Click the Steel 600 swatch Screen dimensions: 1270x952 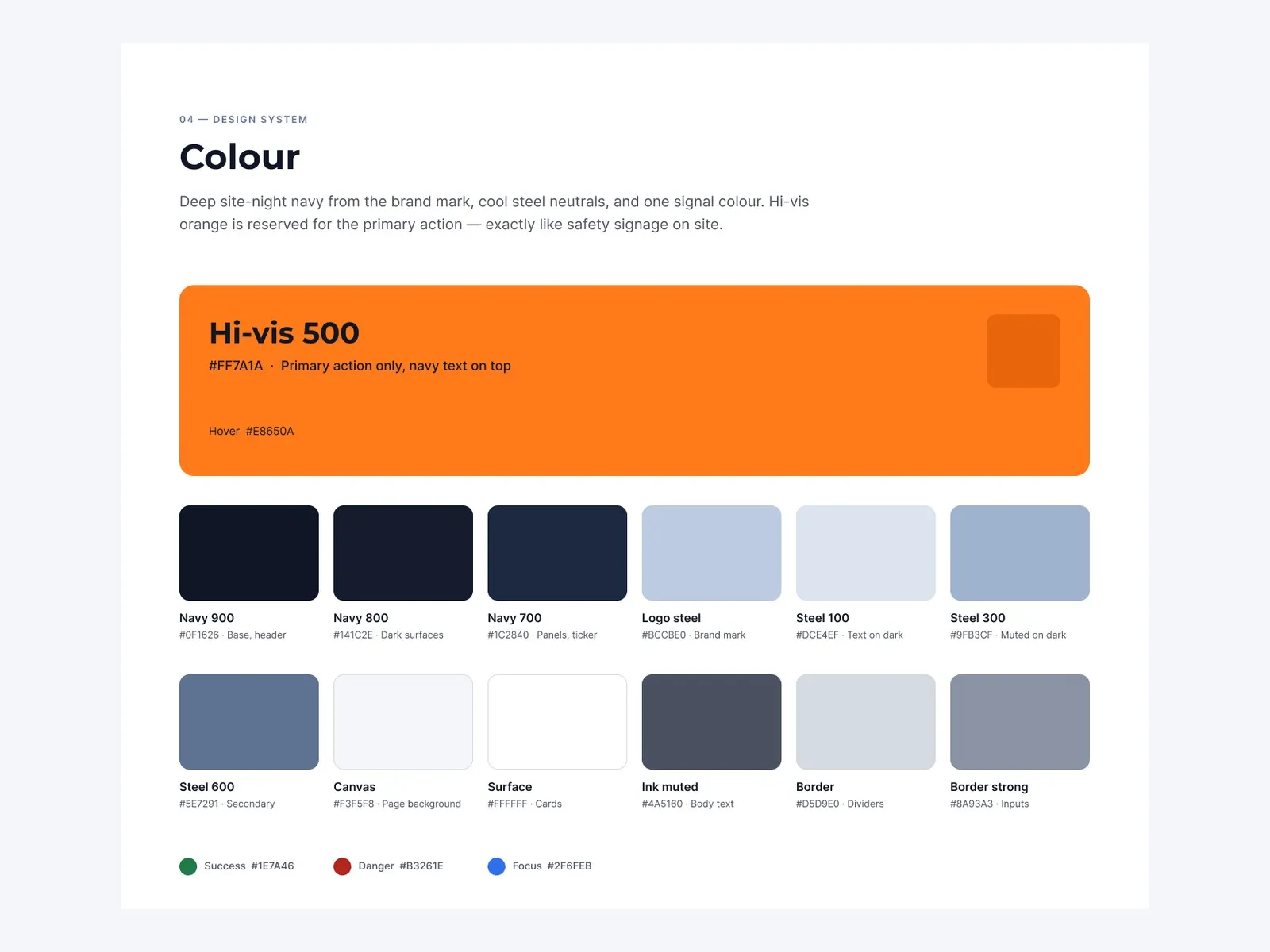pos(249,722)
